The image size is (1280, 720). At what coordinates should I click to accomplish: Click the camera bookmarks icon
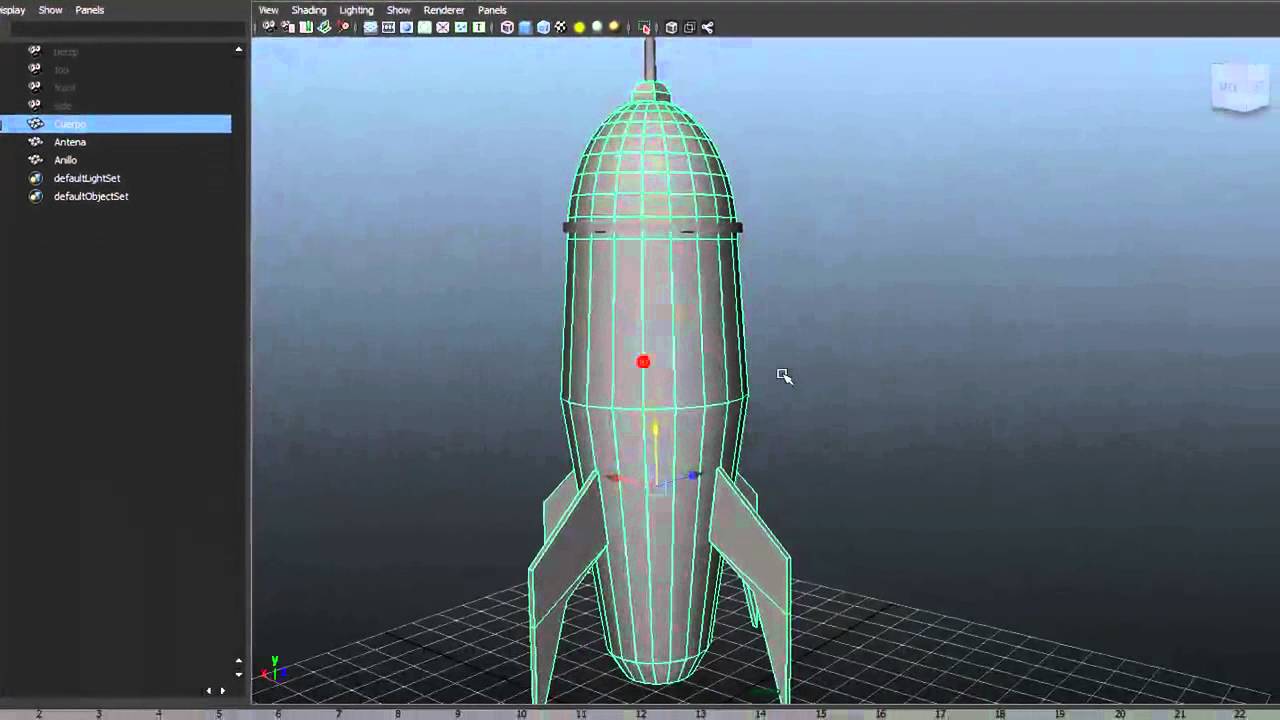[x=306, y=27]
